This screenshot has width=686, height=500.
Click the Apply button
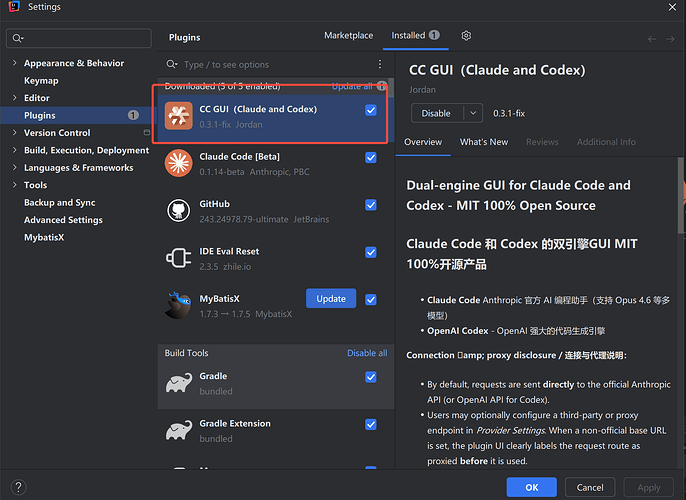point(648,487)
